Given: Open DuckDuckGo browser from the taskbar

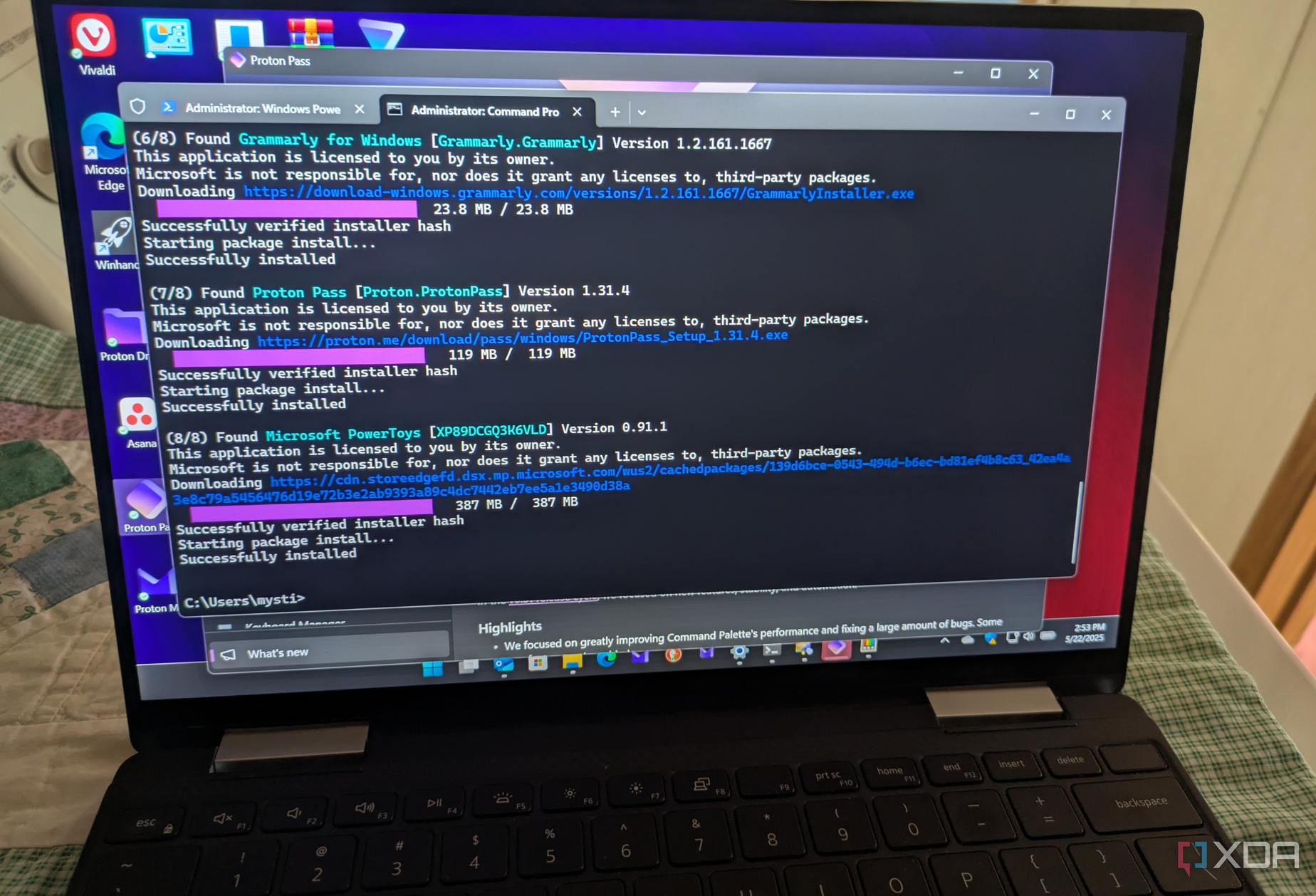Looking at the screenshot, I should click(x=673, y=655).
